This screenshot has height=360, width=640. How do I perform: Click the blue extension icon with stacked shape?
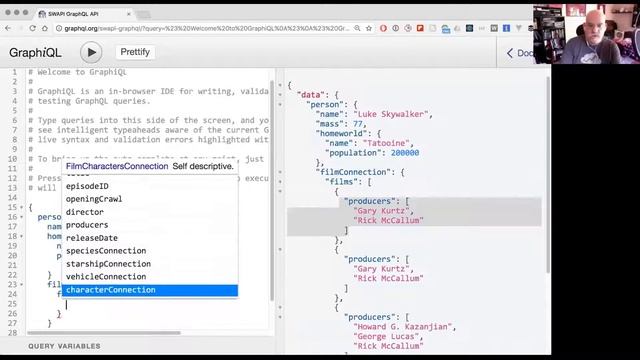445,29
